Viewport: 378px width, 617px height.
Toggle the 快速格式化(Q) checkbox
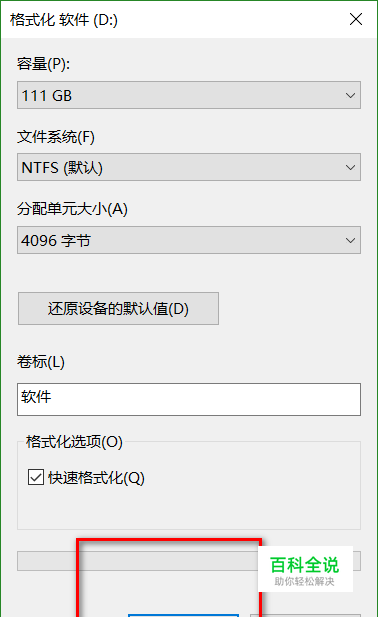36,477
